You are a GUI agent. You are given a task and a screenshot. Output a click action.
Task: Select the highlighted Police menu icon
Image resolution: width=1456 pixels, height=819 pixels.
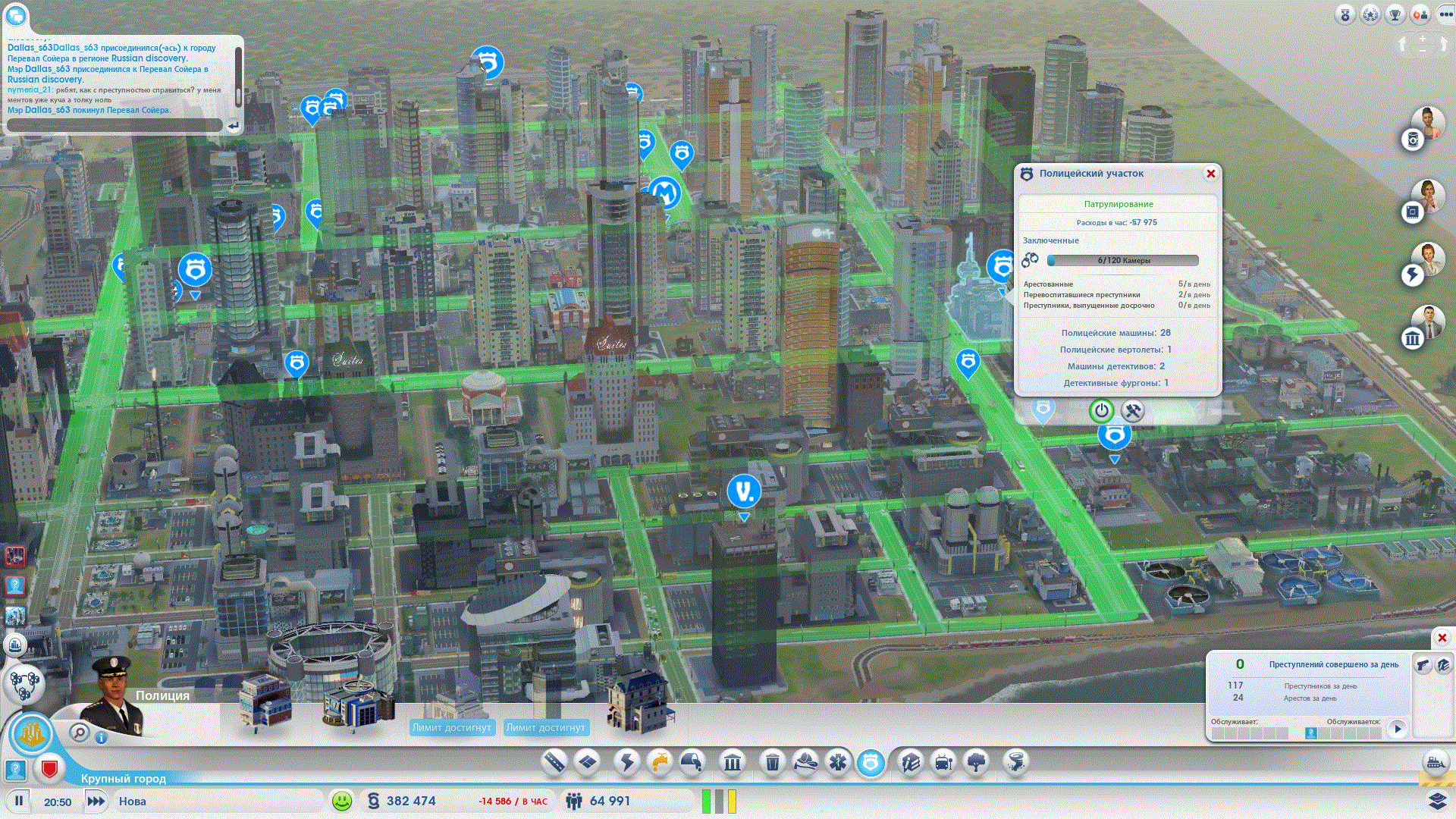(871, 762)
